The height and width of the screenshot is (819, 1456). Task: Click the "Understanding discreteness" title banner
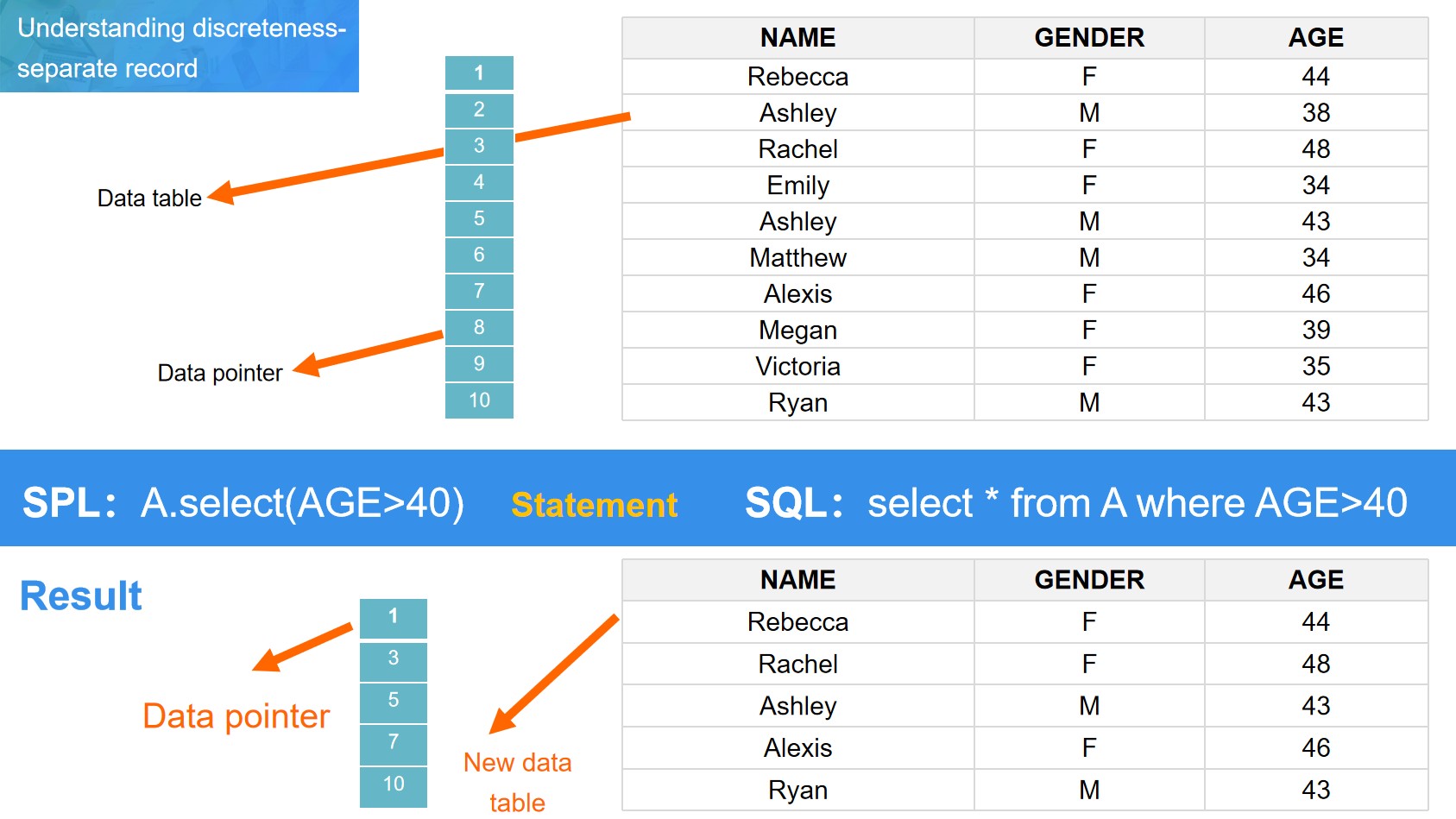coord(180,47)
